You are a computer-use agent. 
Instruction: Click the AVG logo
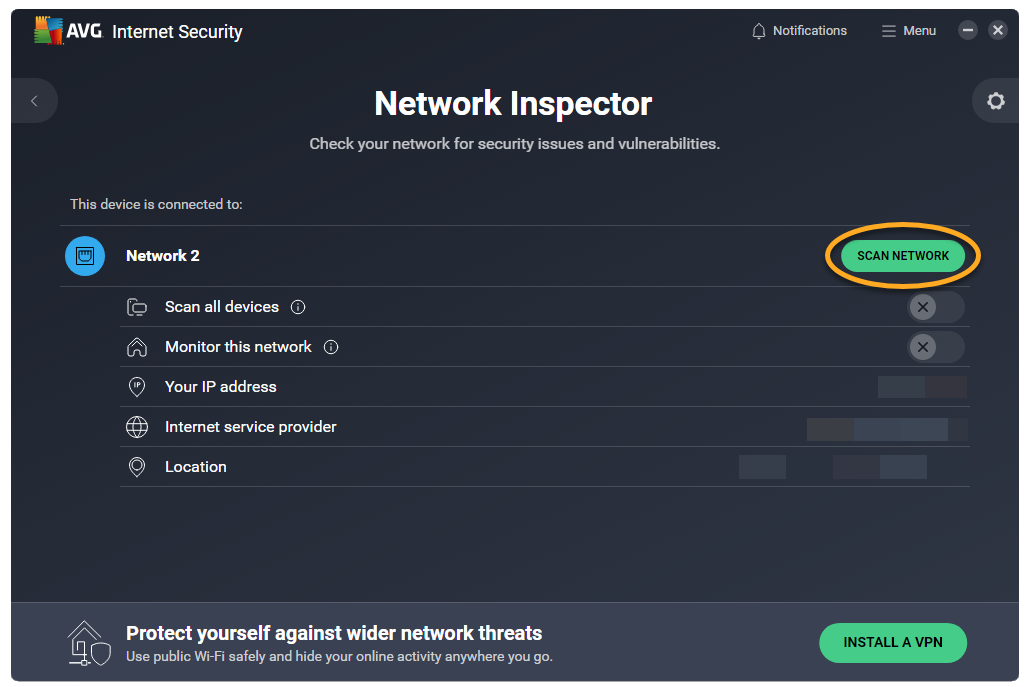65,31
